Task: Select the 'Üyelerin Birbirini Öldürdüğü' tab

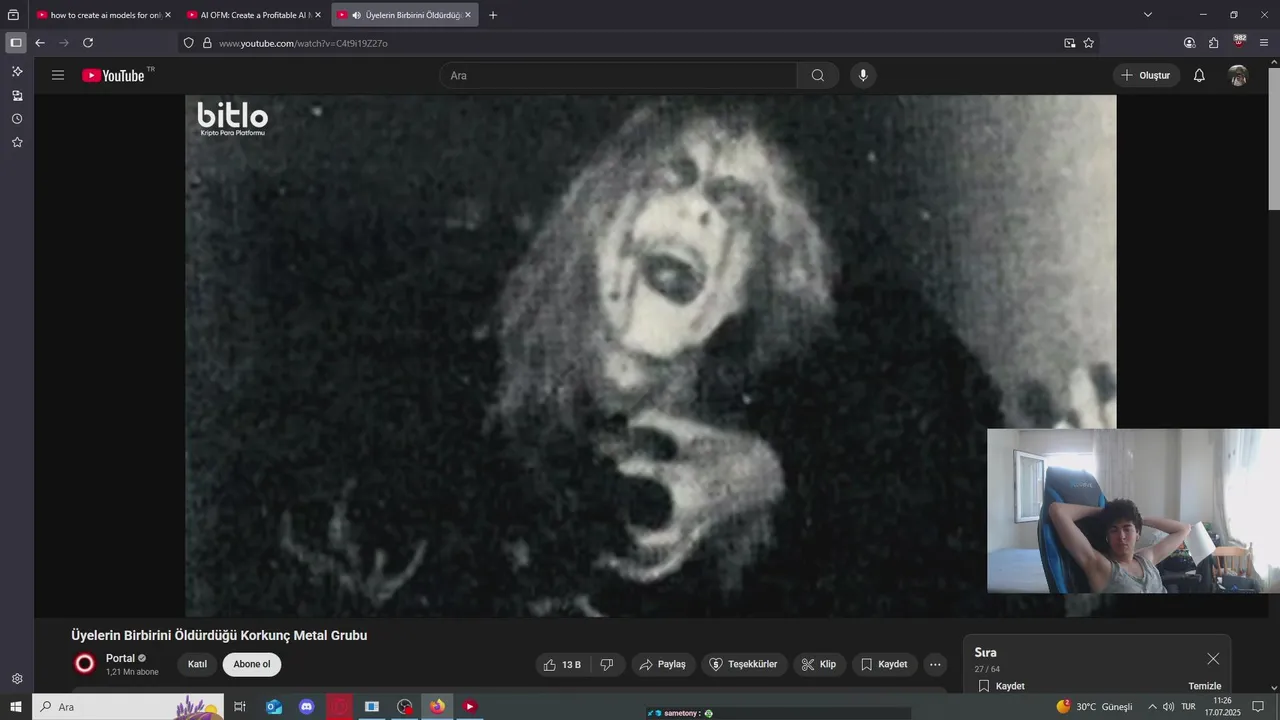Action: point(404,15)
